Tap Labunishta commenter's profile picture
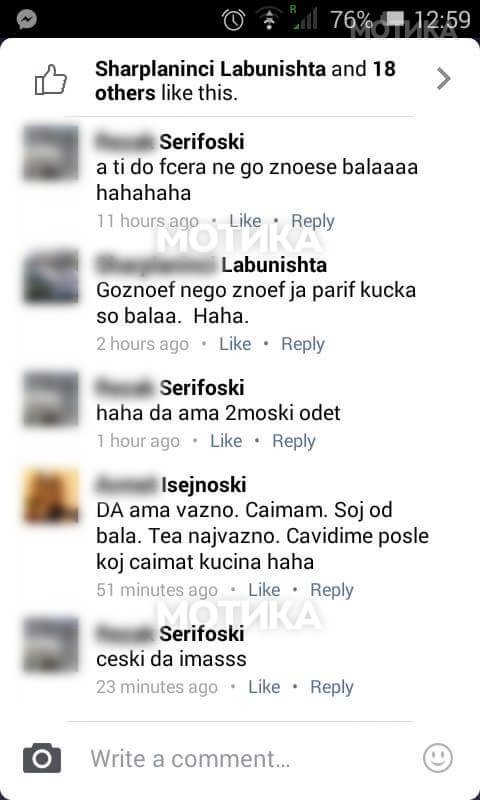The image size is (480, 800). tap(51, 276)
